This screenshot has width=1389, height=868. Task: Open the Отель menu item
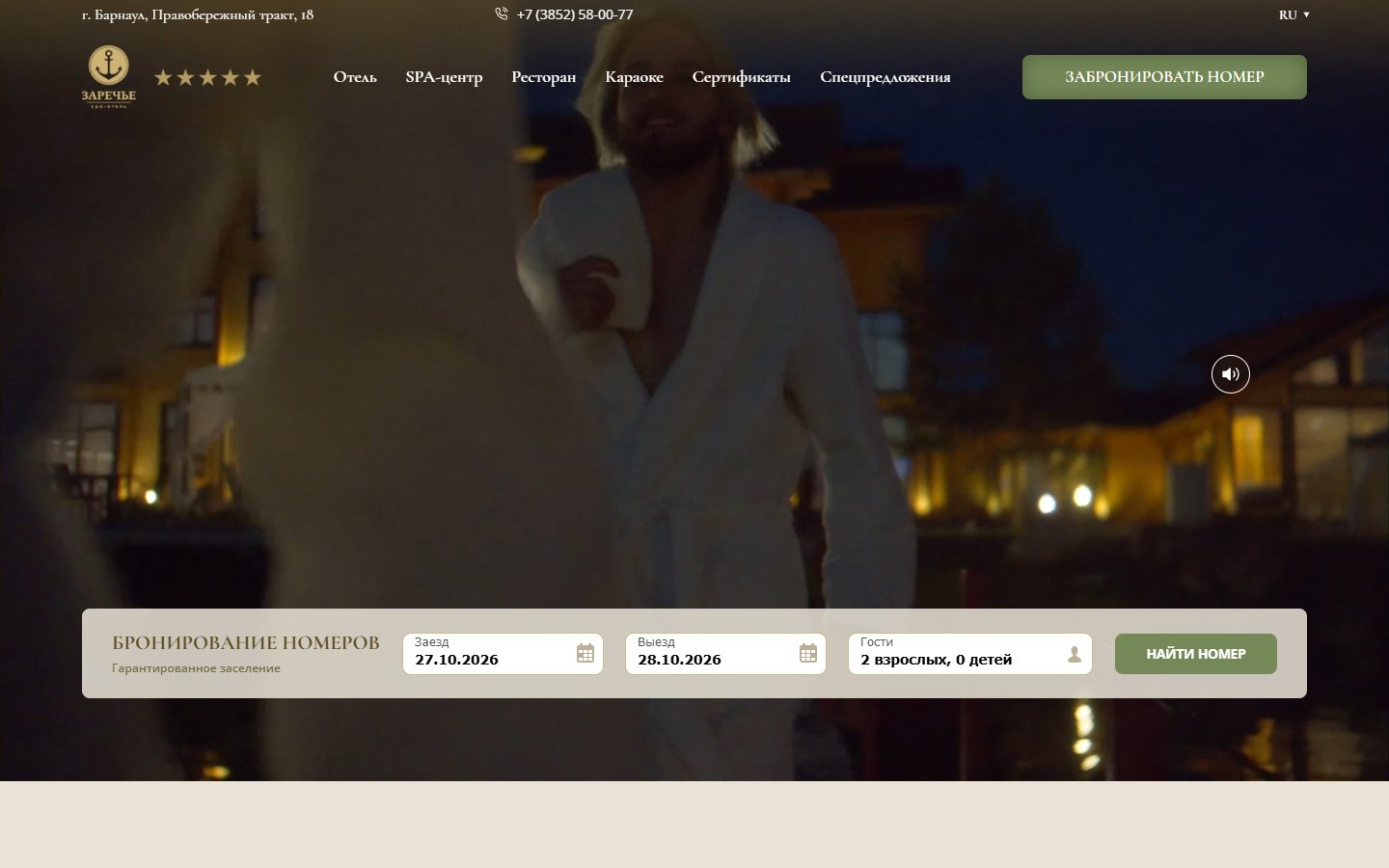[x=355, y=77]
